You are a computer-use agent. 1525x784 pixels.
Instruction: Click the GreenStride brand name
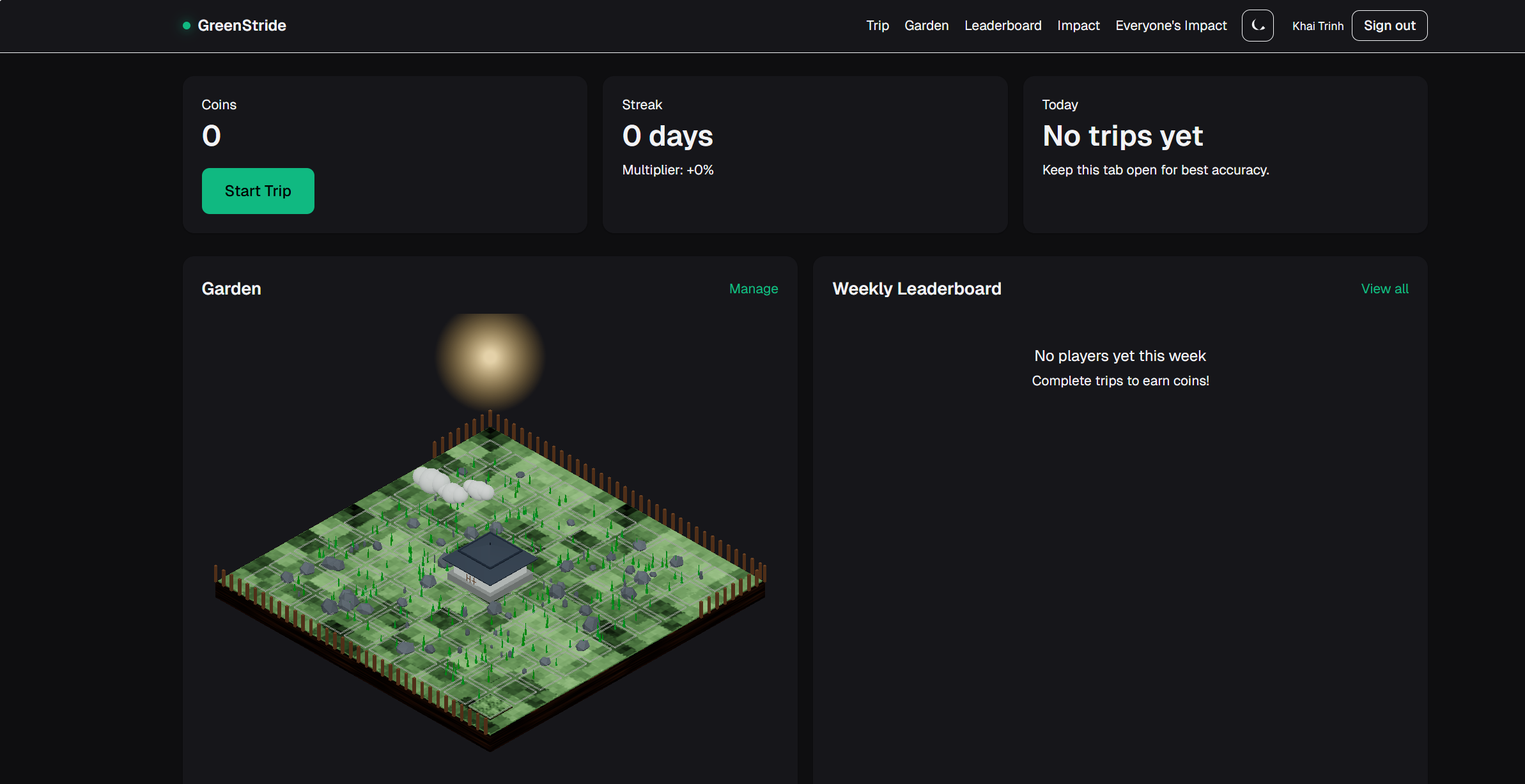click(242, 26)
